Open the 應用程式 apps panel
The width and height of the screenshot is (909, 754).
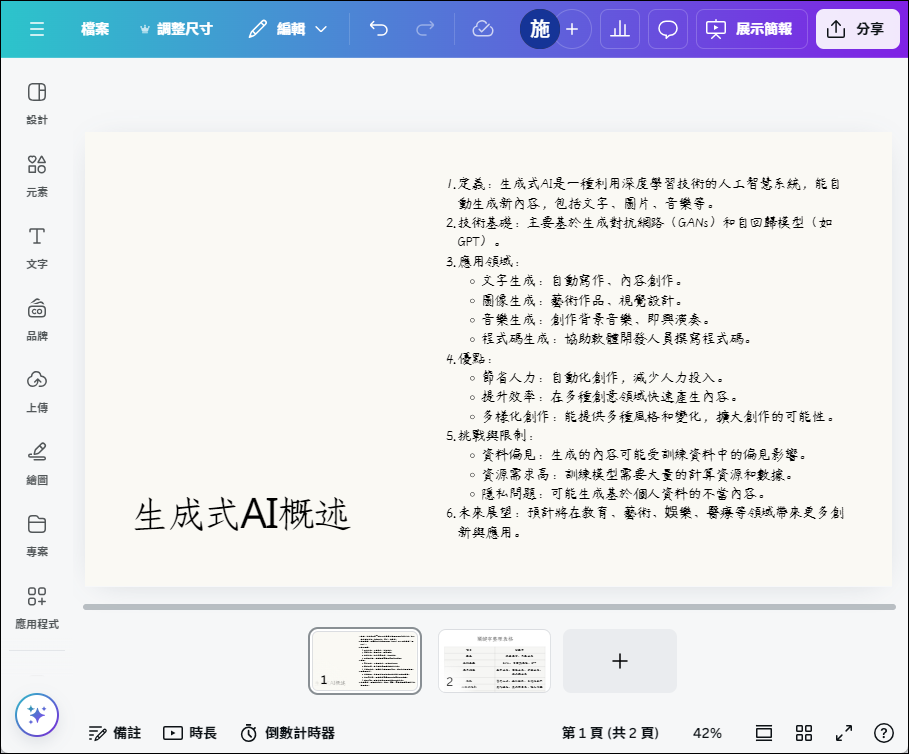point(37,607)
